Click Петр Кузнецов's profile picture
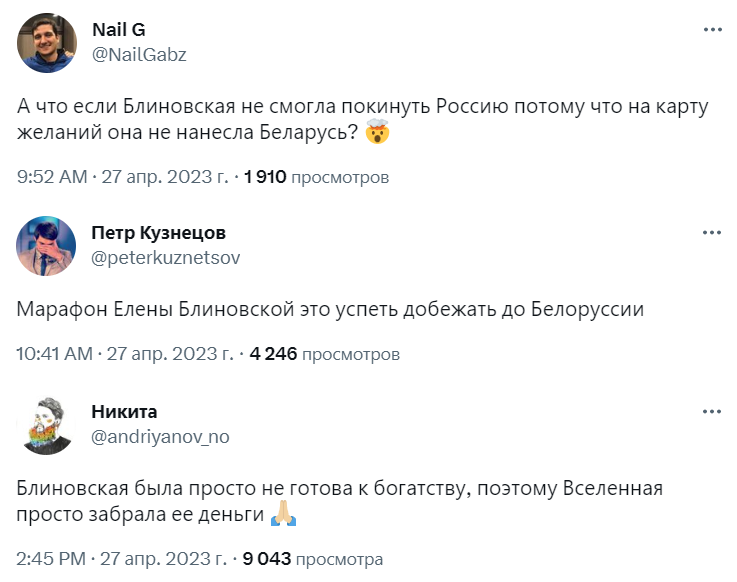 (x=48, y=244)
